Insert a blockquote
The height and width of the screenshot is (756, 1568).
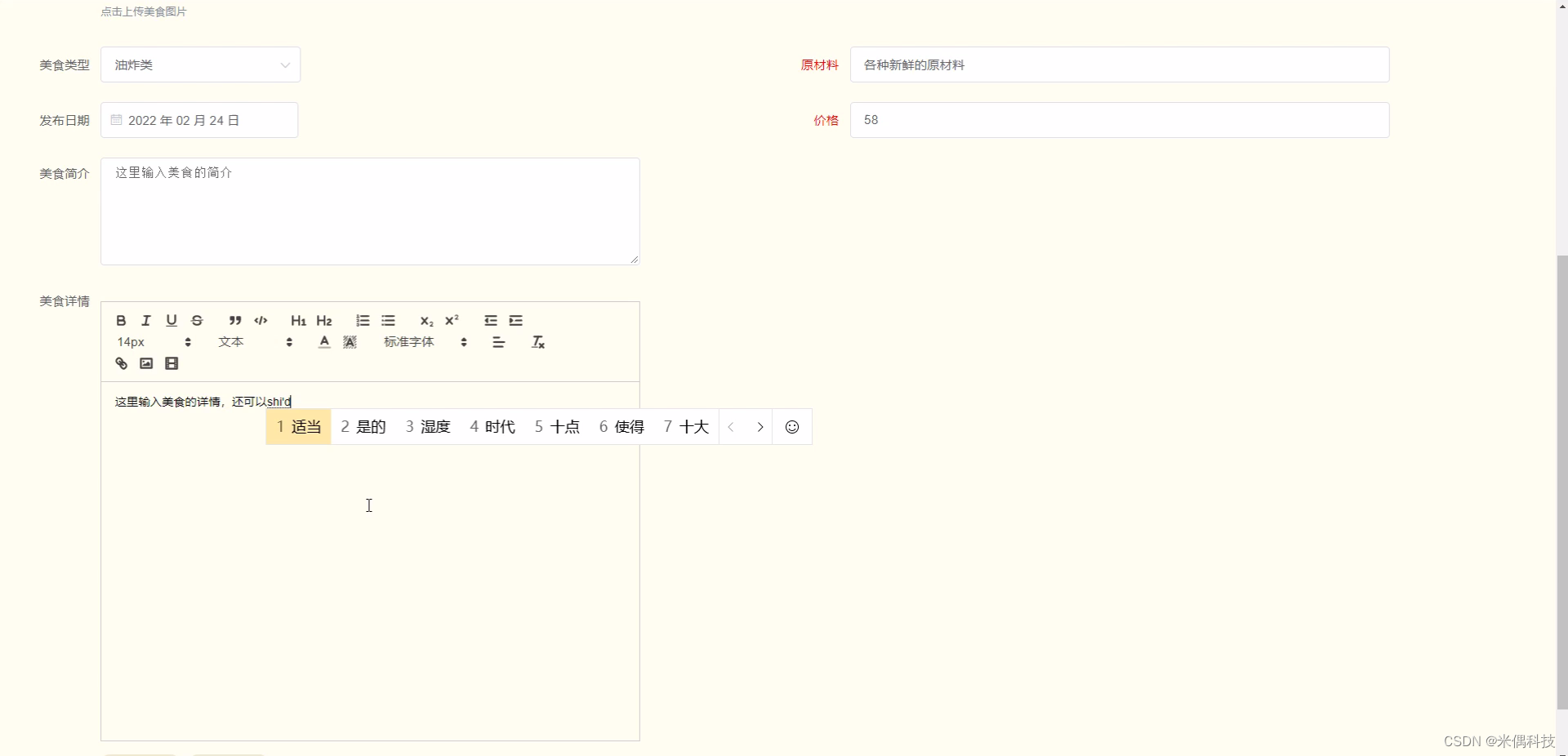click(x=234, y=320)
